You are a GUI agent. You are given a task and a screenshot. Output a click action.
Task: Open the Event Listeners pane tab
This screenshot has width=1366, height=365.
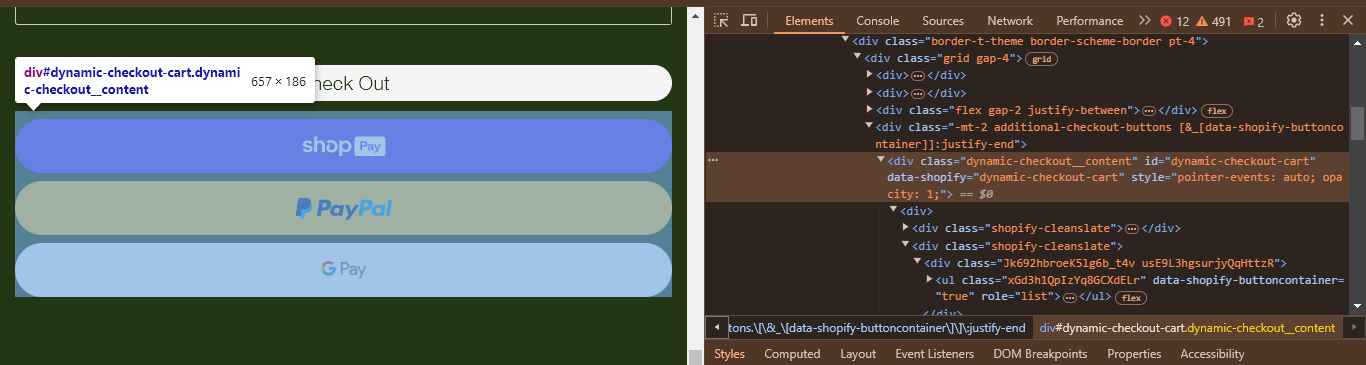[x=934, y=354]
